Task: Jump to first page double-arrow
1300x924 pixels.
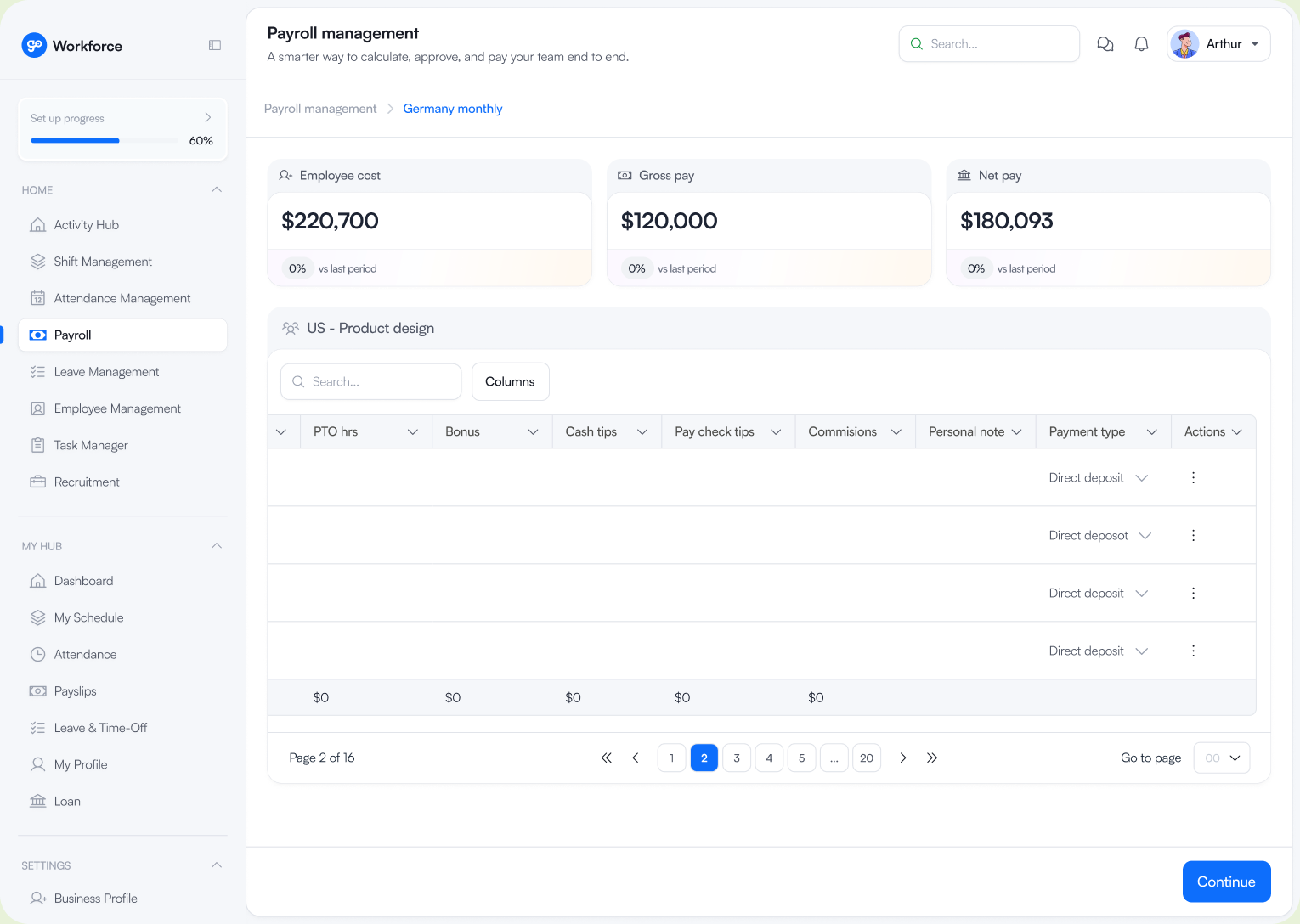Action: click(x=606, y=758)
